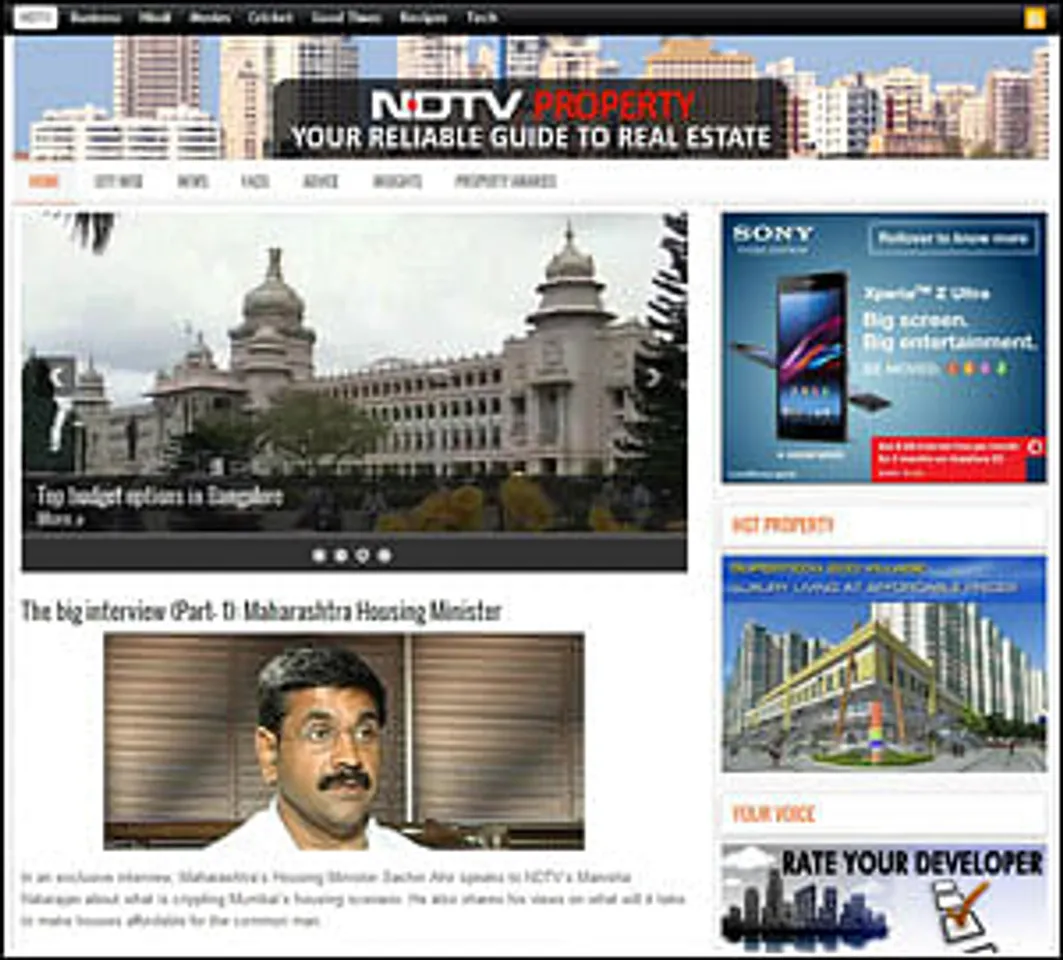Click the Sony logo in the advertisement

tap(773, 235)
